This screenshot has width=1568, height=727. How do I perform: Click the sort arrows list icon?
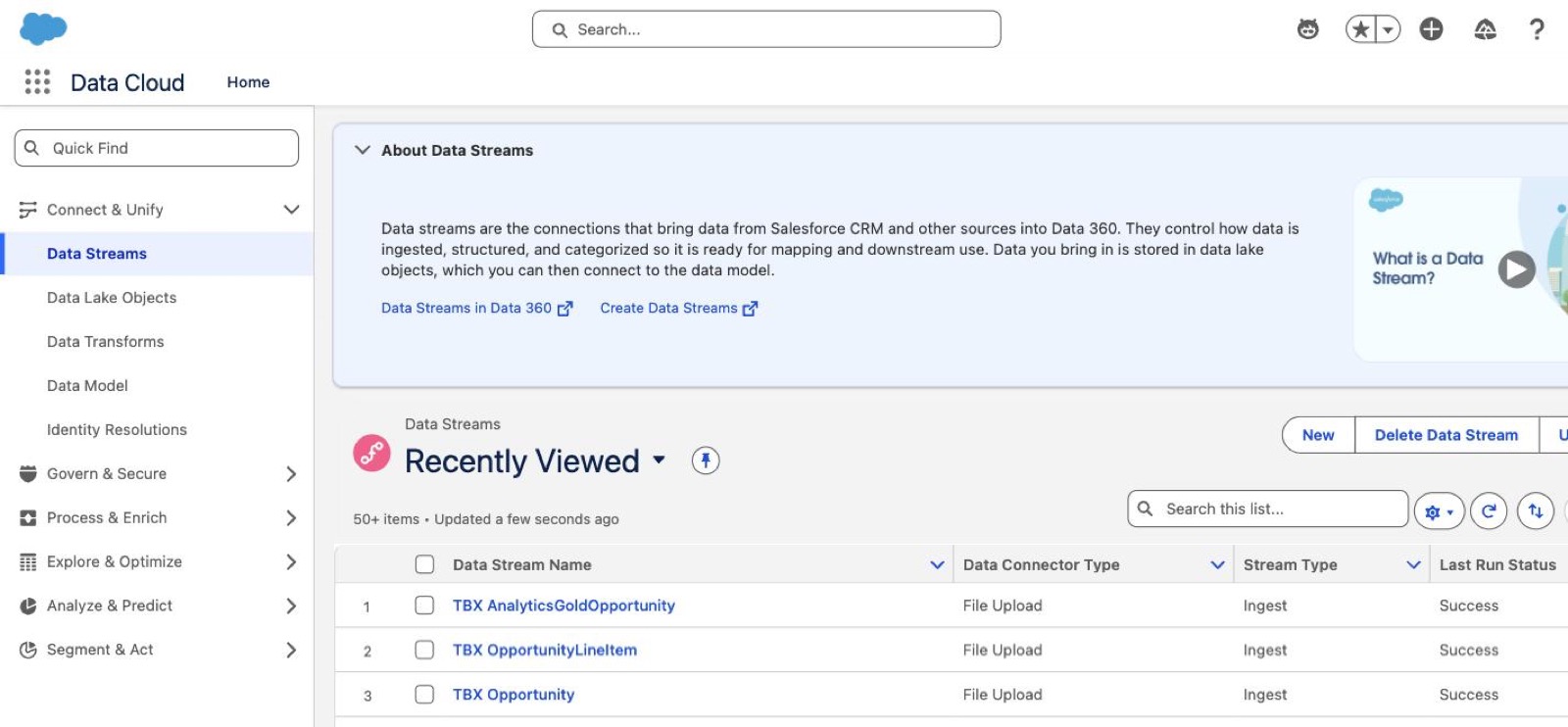1536,510
